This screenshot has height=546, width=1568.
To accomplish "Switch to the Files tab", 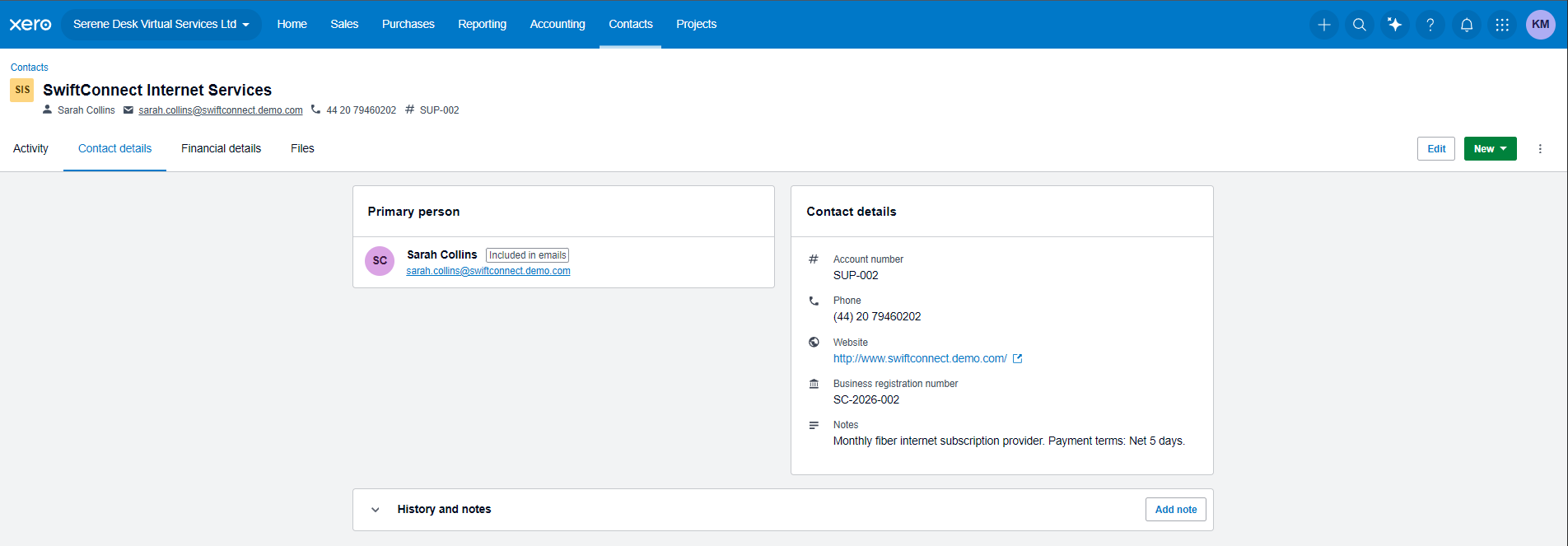I will [x=302, y=149].
